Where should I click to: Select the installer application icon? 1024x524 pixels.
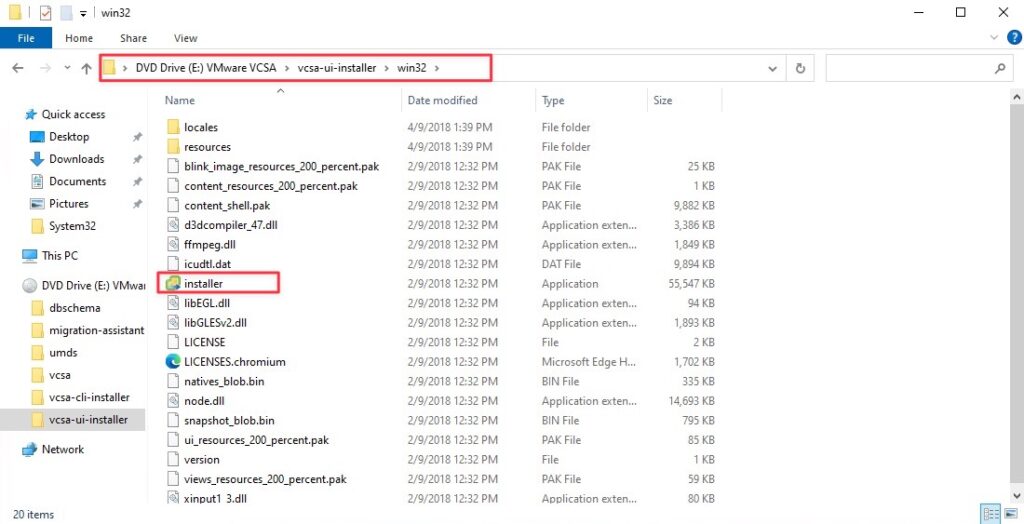pyautogui.click(x=172, y=284)
